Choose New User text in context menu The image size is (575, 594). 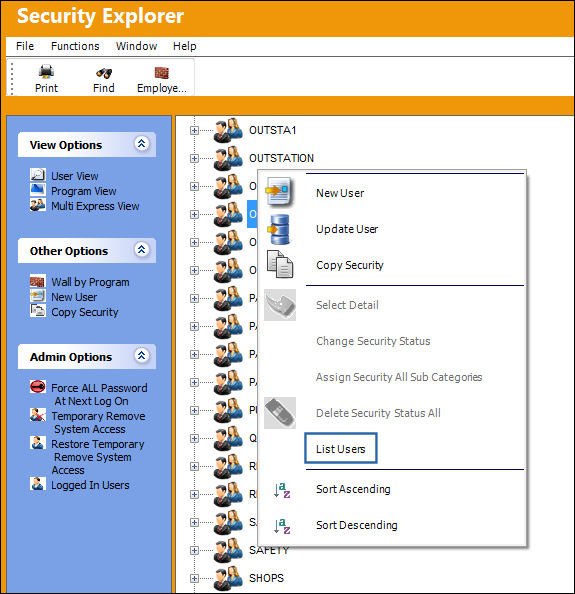pyautogui.click(x=340, y=193)
